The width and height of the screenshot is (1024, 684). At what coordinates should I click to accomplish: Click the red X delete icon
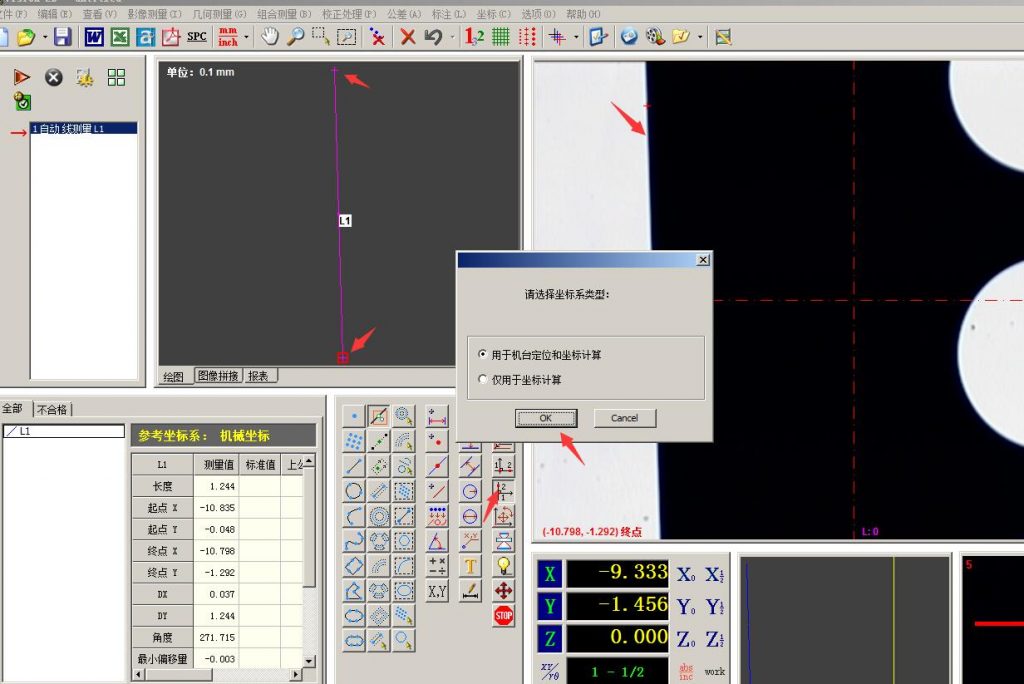(x=408, y=37)
